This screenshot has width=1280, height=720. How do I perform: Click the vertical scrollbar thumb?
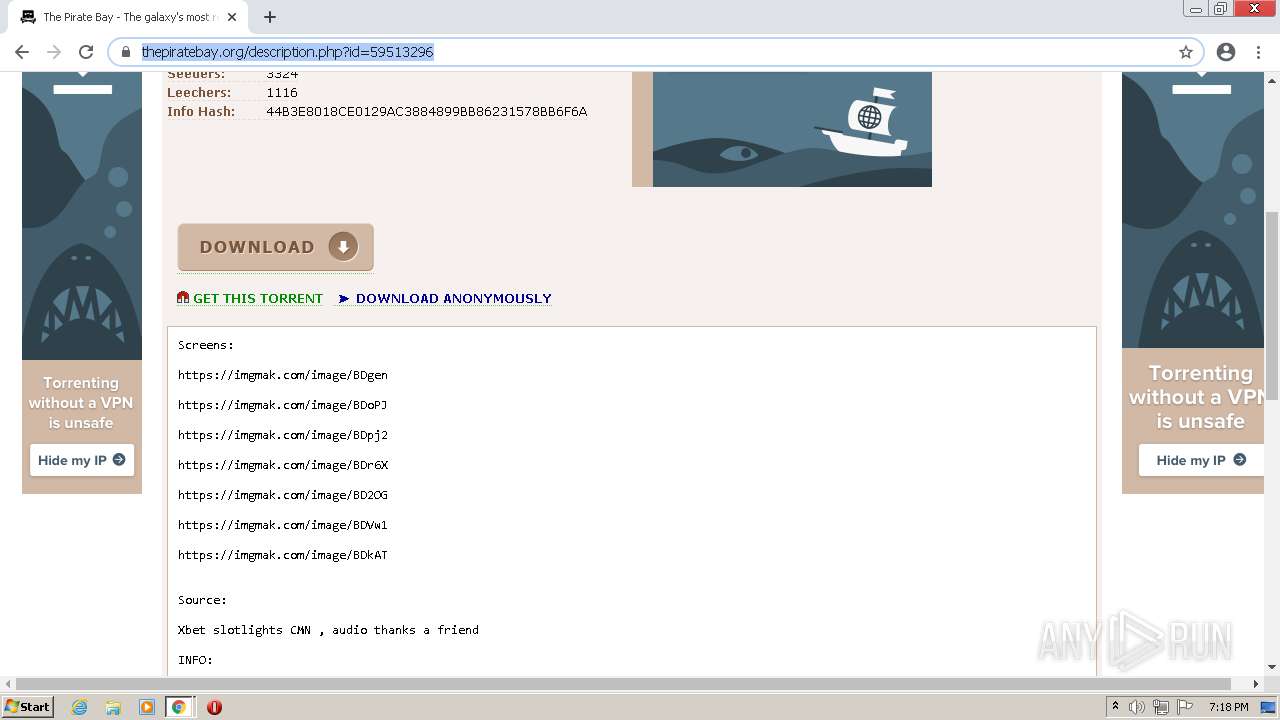point(1272,305)
